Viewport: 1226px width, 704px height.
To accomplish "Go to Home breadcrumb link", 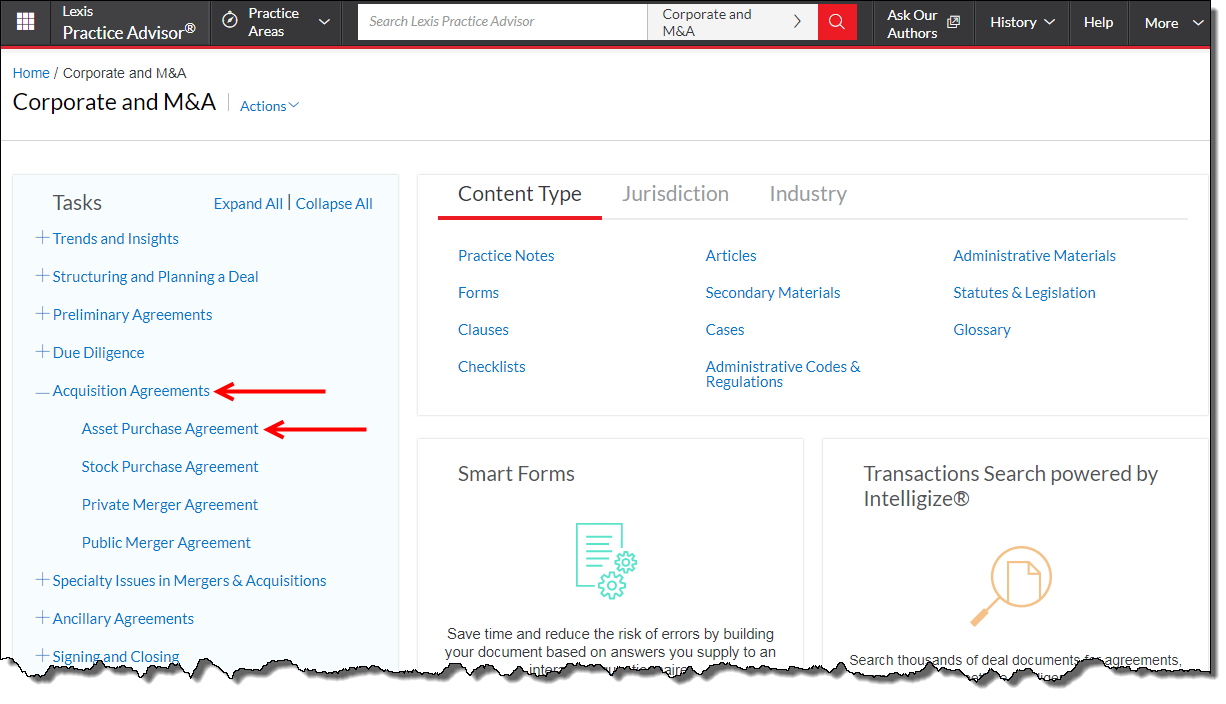I will coord(31,73).
